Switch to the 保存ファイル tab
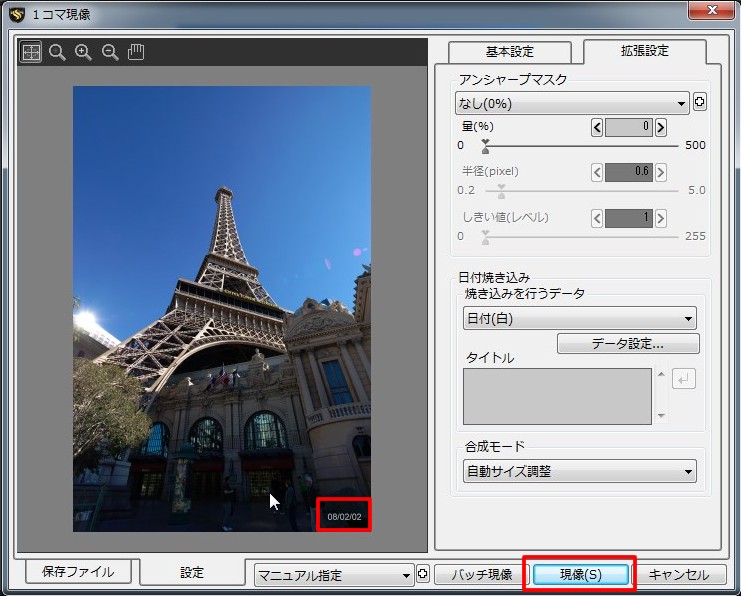Viewport: 741px width, 596px height. pos(78,572)
